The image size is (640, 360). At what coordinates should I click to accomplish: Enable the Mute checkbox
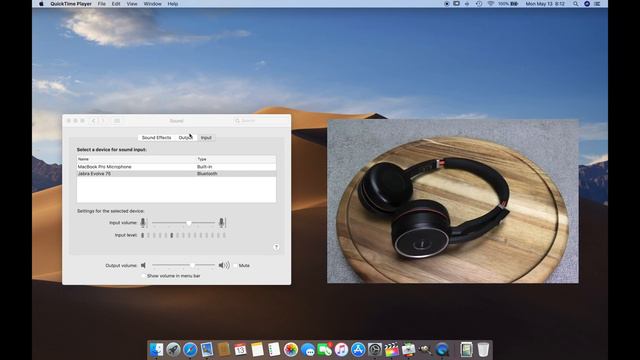point(236,265)
